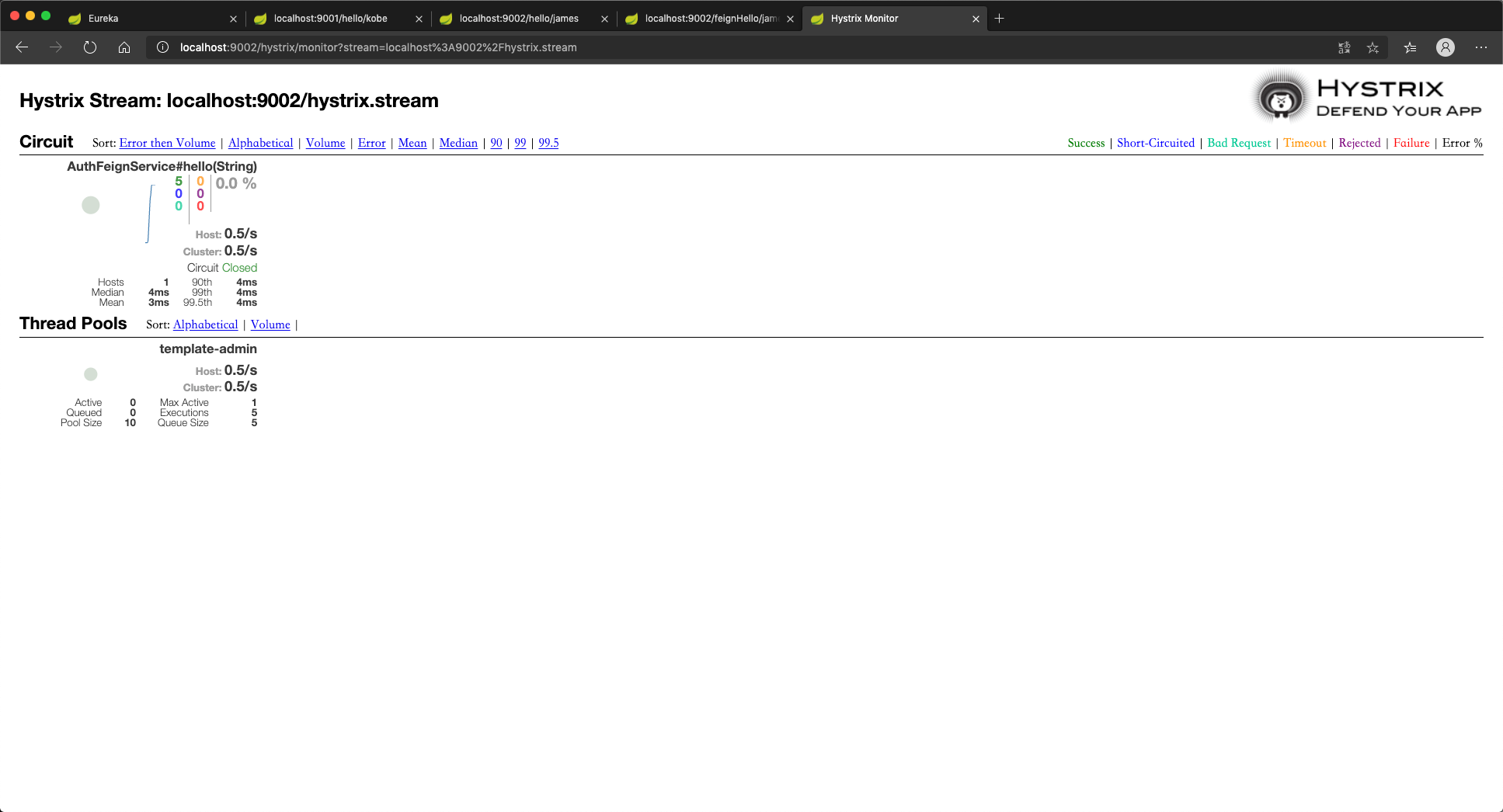Sort circuits by Median

pos(458,143)
